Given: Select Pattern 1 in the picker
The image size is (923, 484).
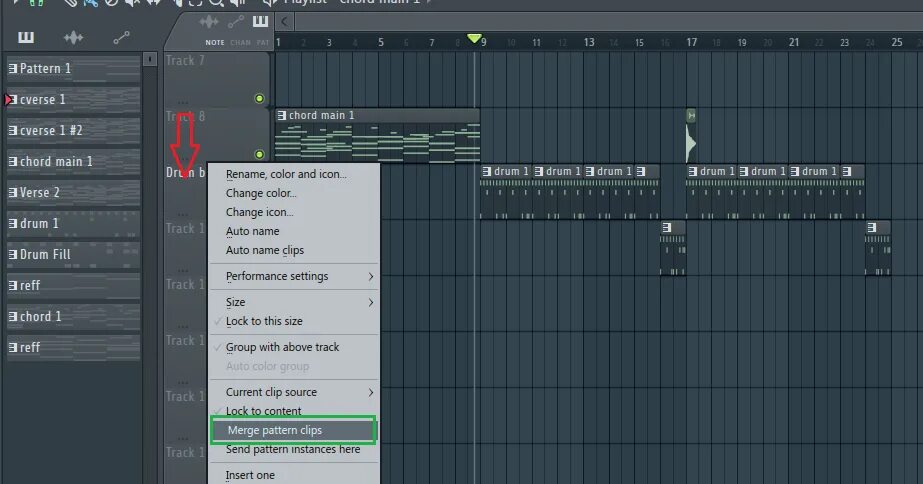Looking at the screenshot, I should 73,68.
